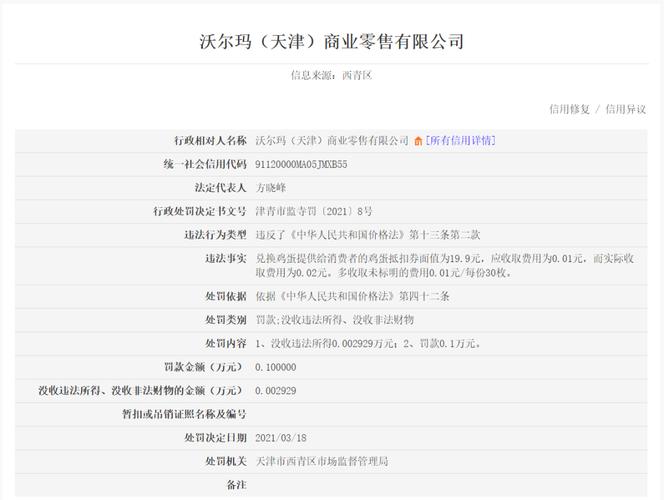Click the orange house icon beside company name
This screenshot has height=500, width=664.
(418, 141)
